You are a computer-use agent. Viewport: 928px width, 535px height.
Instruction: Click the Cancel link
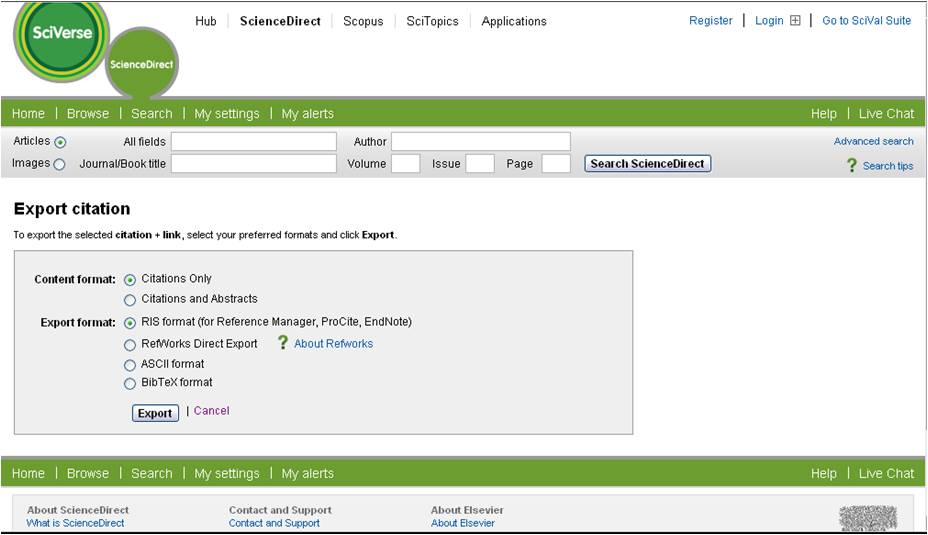click(211, 411)
